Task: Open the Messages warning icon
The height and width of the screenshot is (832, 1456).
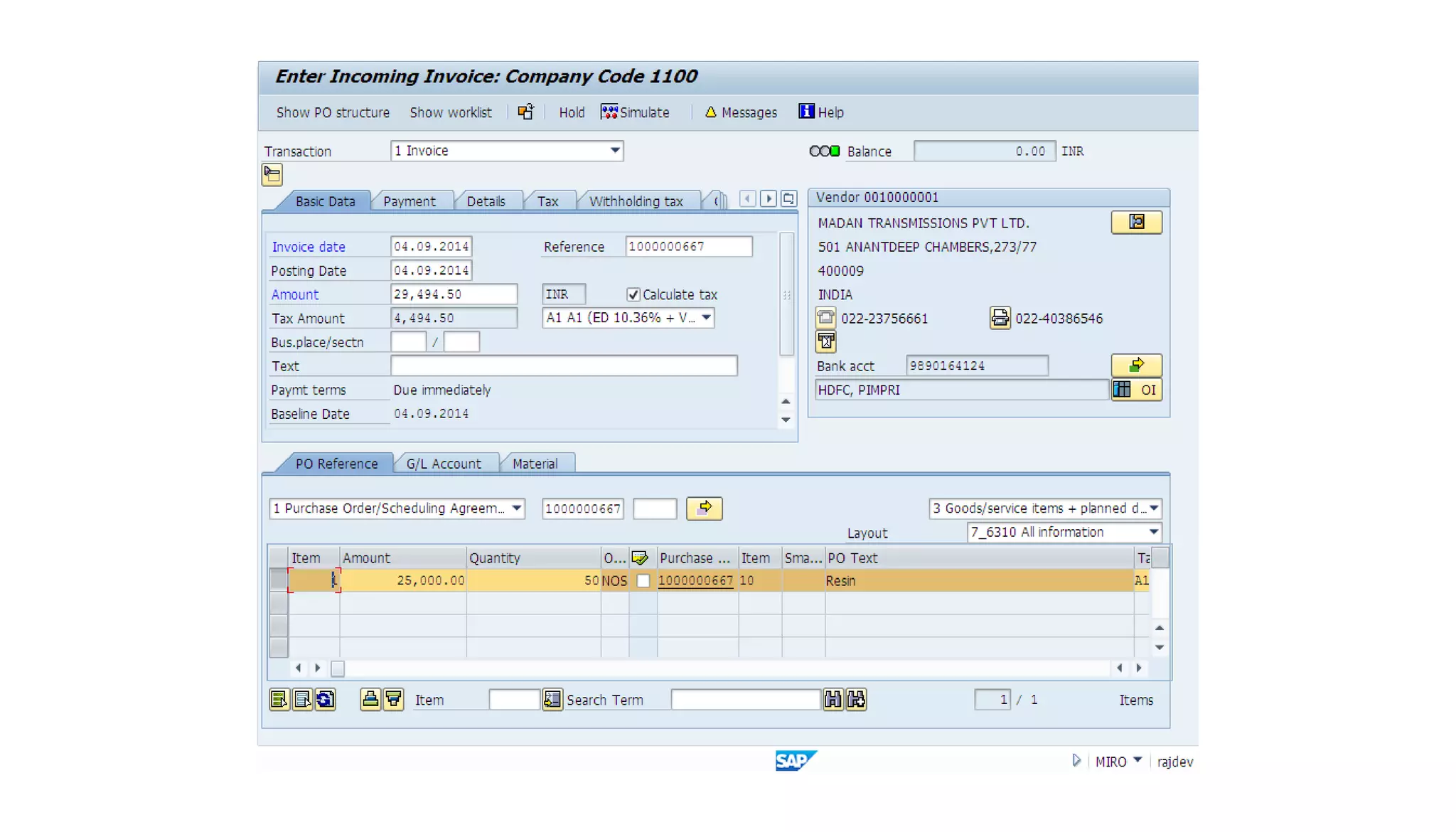Action: click(x=710, y=112)
